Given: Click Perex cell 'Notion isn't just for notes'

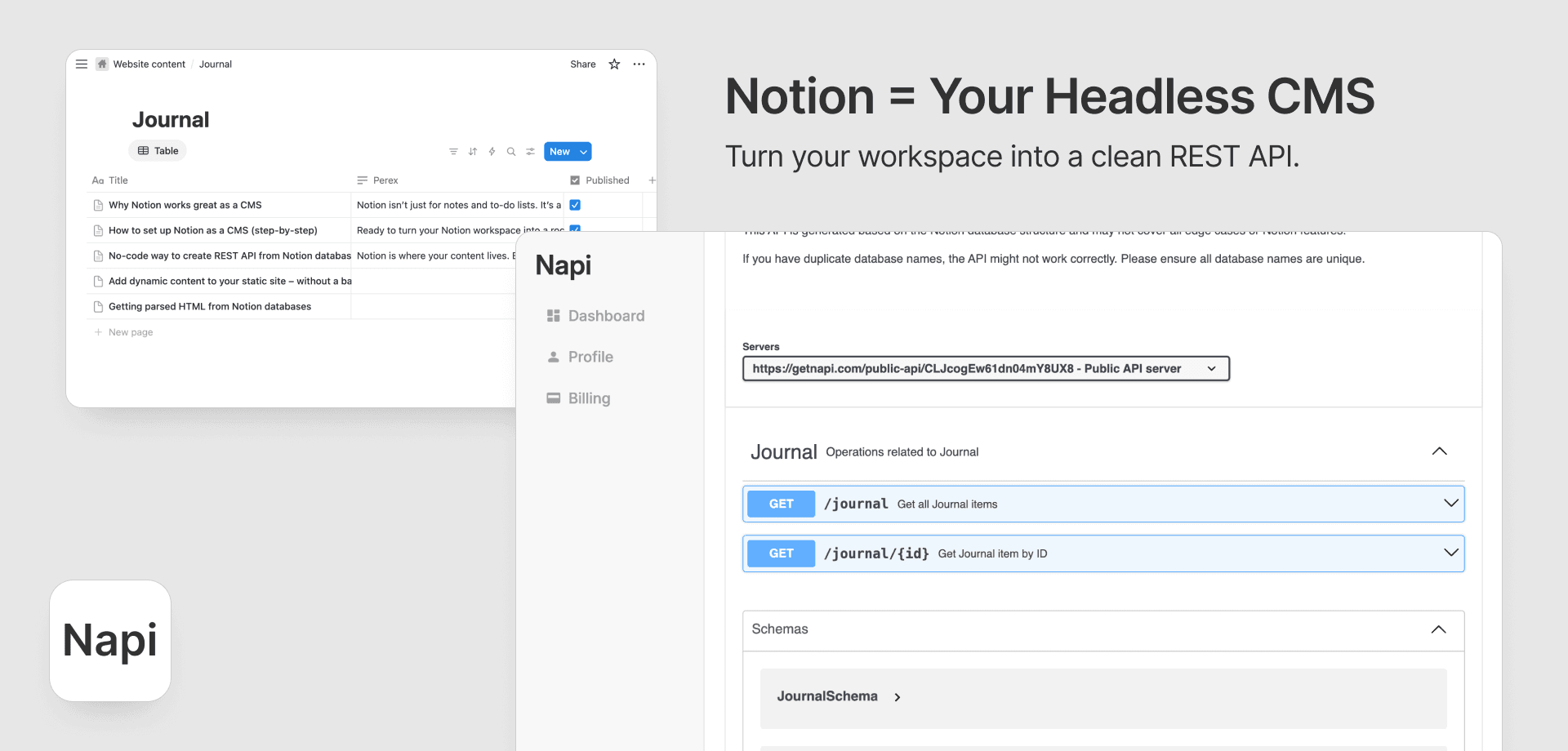Looking at the screenshot, I should [x=459, y=206].
